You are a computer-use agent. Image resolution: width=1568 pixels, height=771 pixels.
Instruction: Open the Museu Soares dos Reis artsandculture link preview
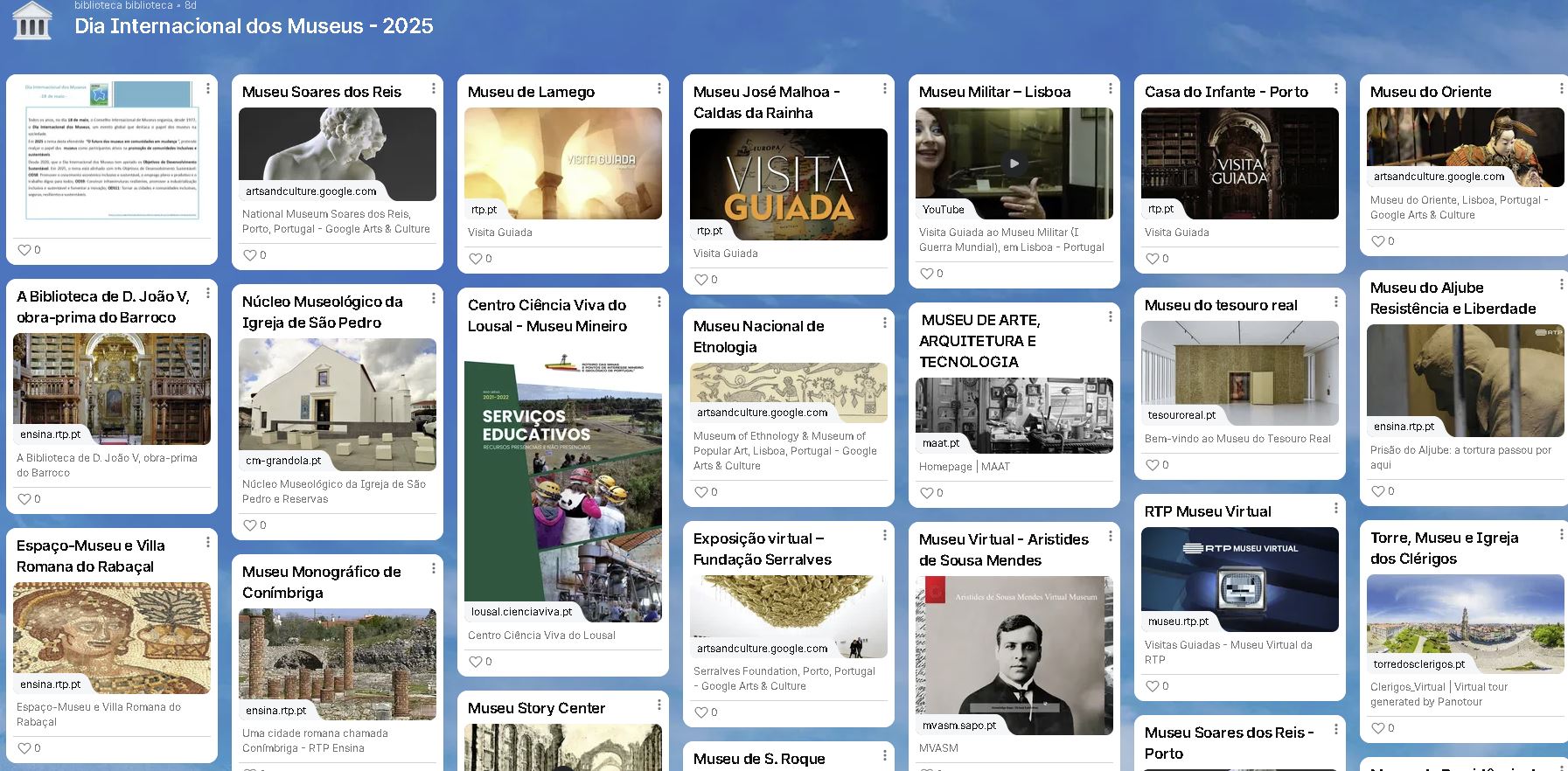click(338, 154)
